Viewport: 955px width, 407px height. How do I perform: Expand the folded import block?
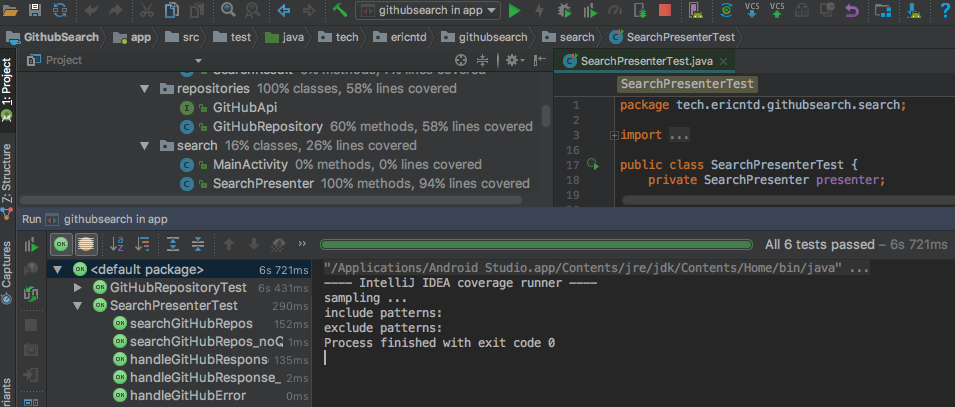[615, 135]
